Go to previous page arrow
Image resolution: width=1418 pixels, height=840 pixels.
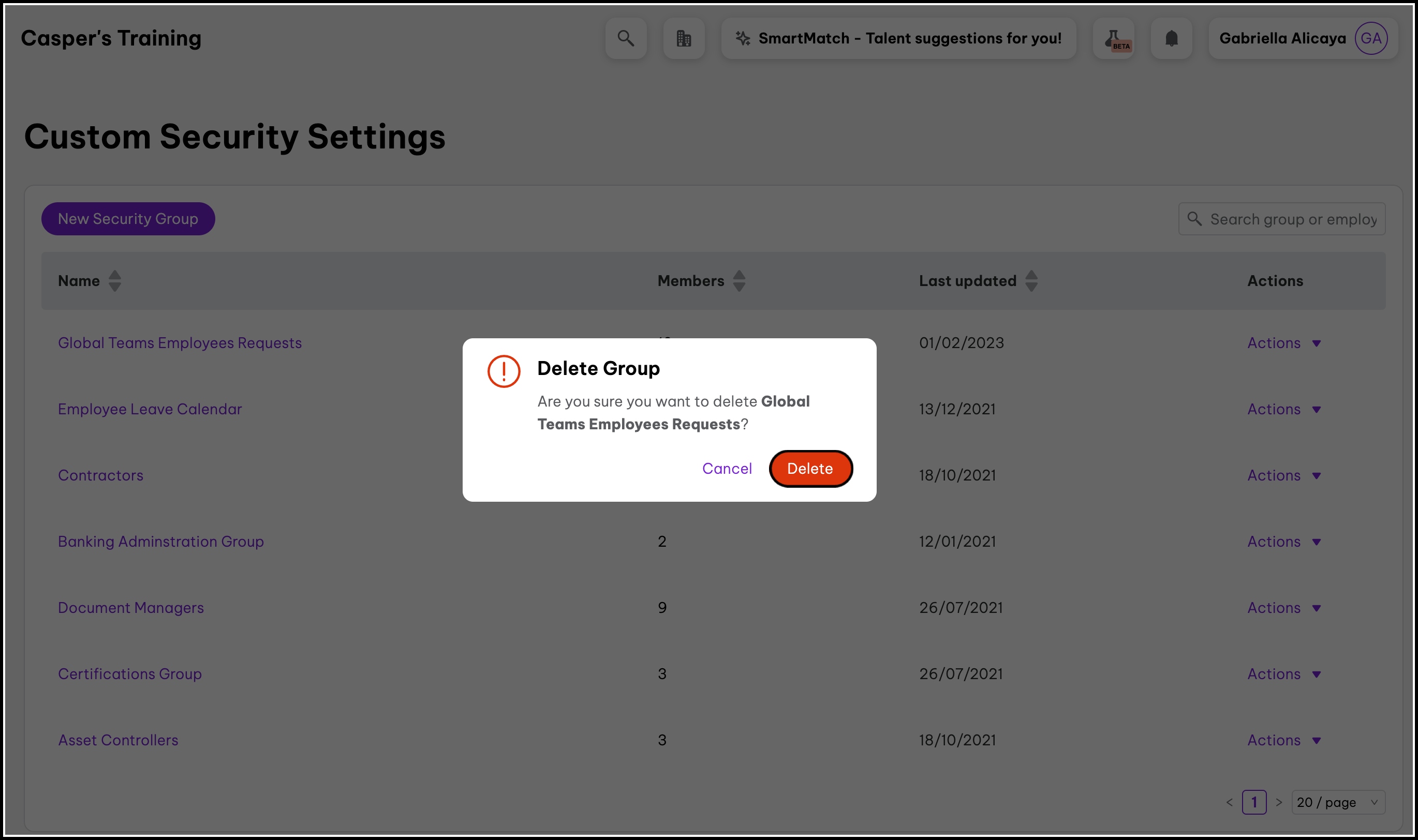coord(1230,802)
